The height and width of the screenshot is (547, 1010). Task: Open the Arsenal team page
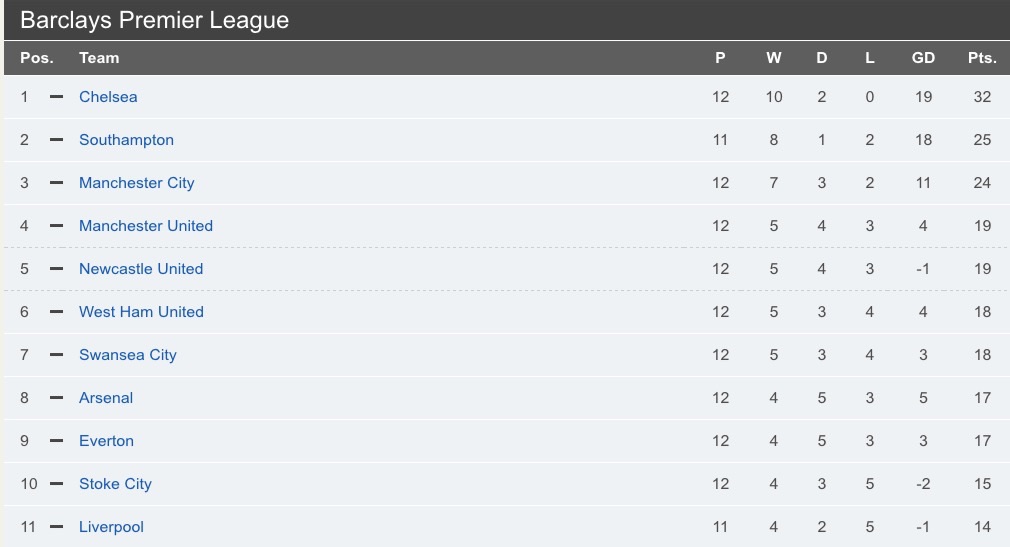tap(106, 398)
